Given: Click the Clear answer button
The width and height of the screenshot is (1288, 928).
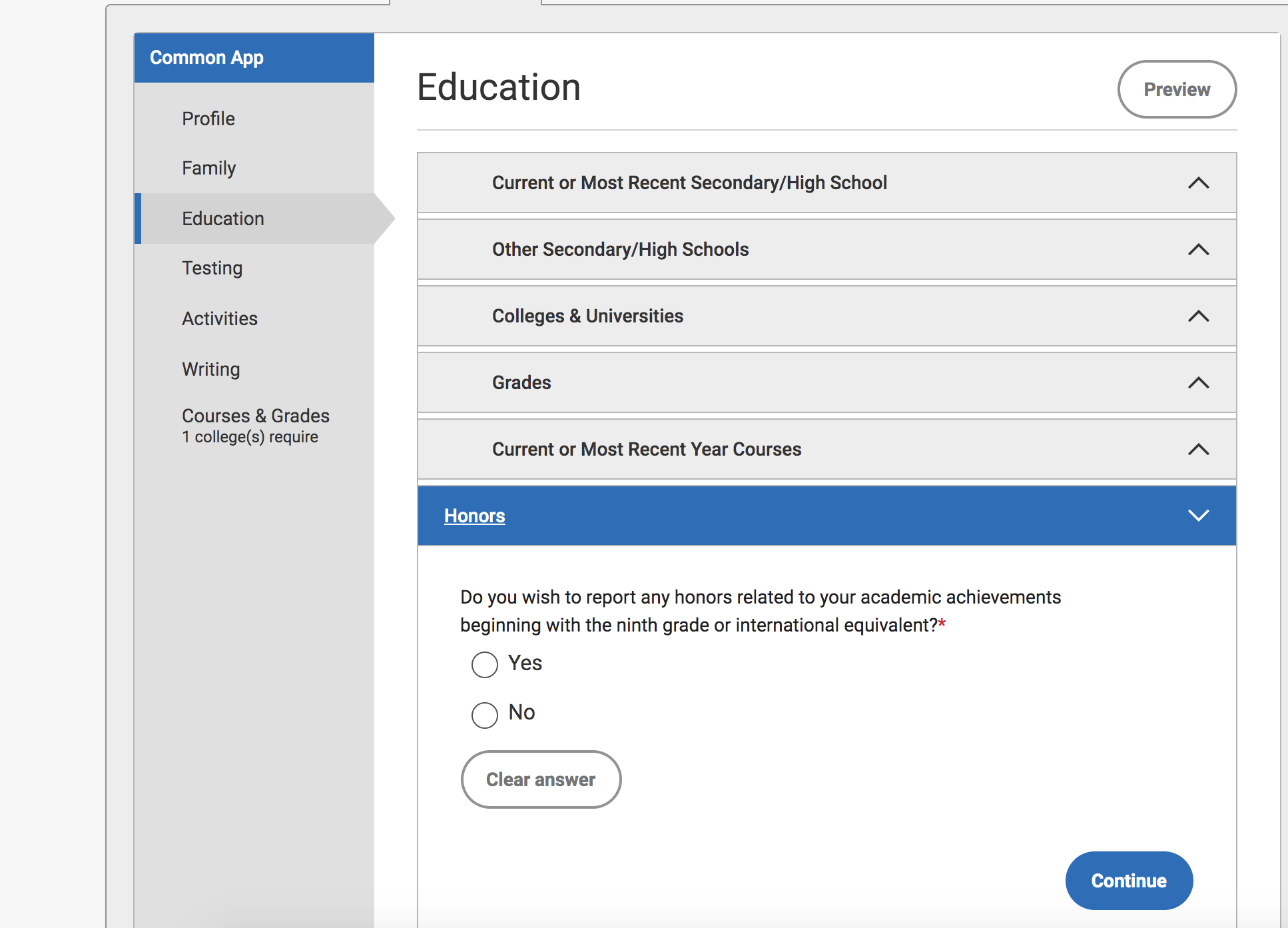Looking at the screenshot, I should [541, 779].
